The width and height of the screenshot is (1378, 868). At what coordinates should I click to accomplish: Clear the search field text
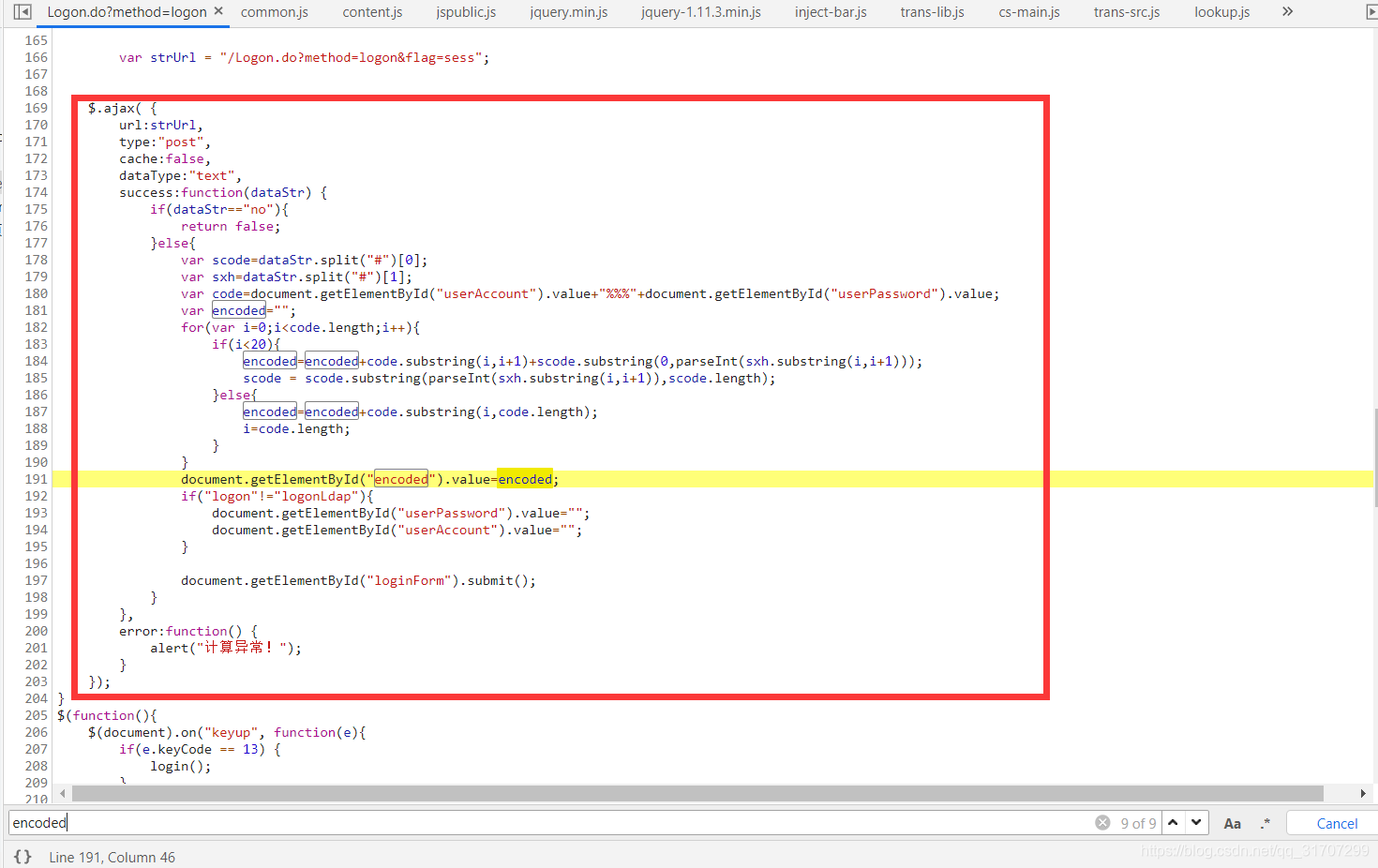pyautogui.click(x=1102, y=823)
